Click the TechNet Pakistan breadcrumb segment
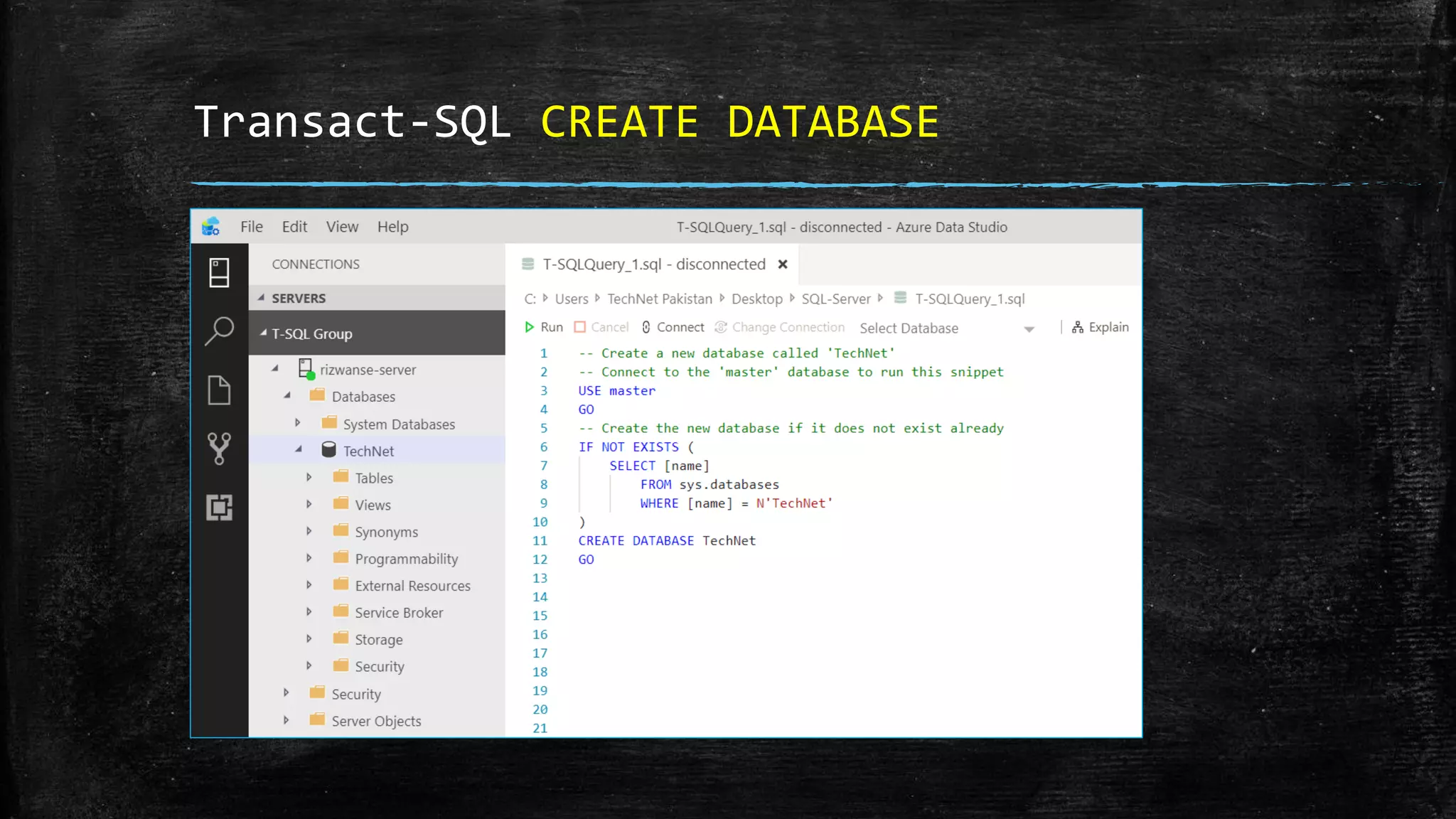 coord(659,299)
